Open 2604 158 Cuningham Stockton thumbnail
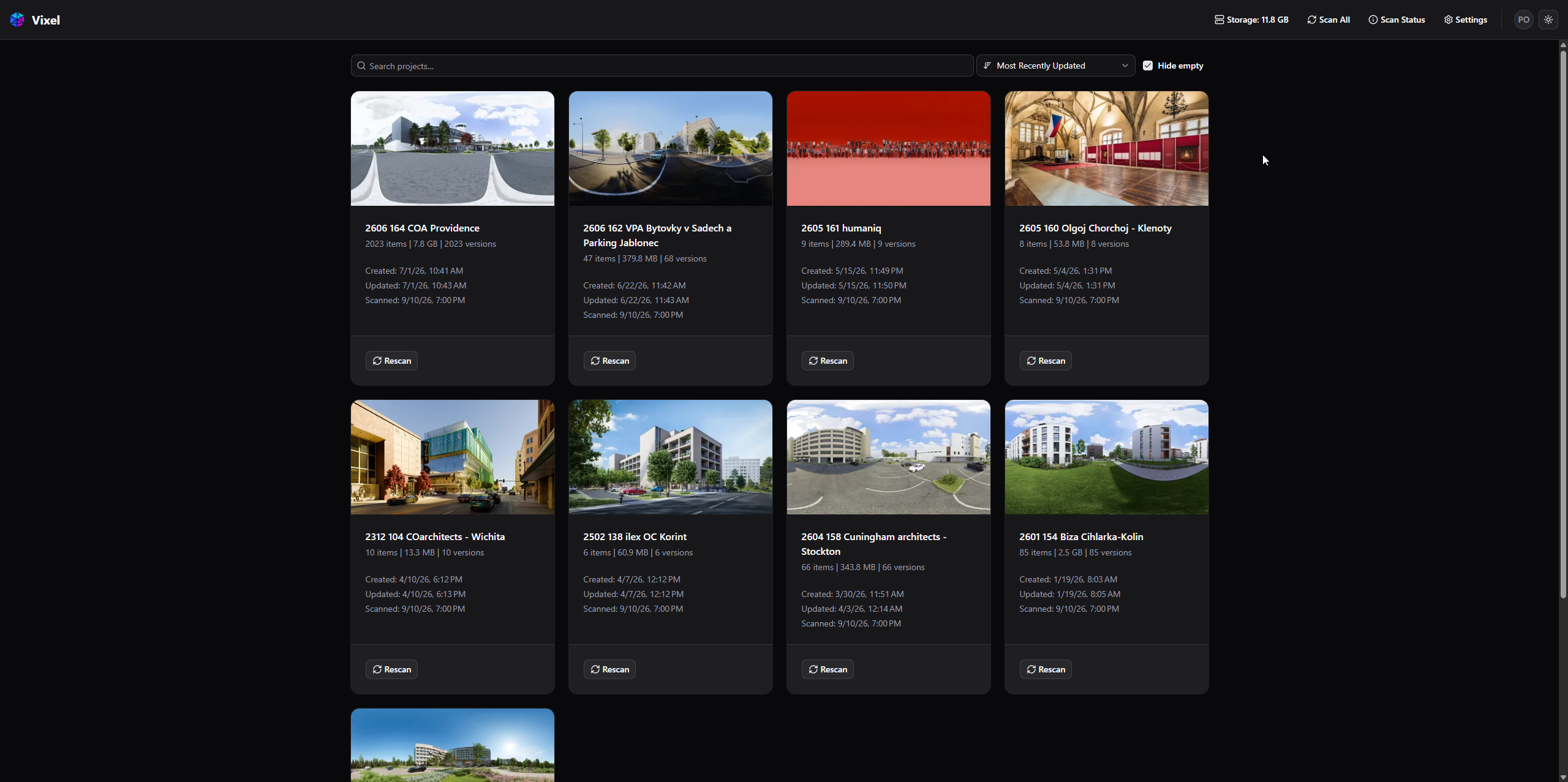 [889, 457]
